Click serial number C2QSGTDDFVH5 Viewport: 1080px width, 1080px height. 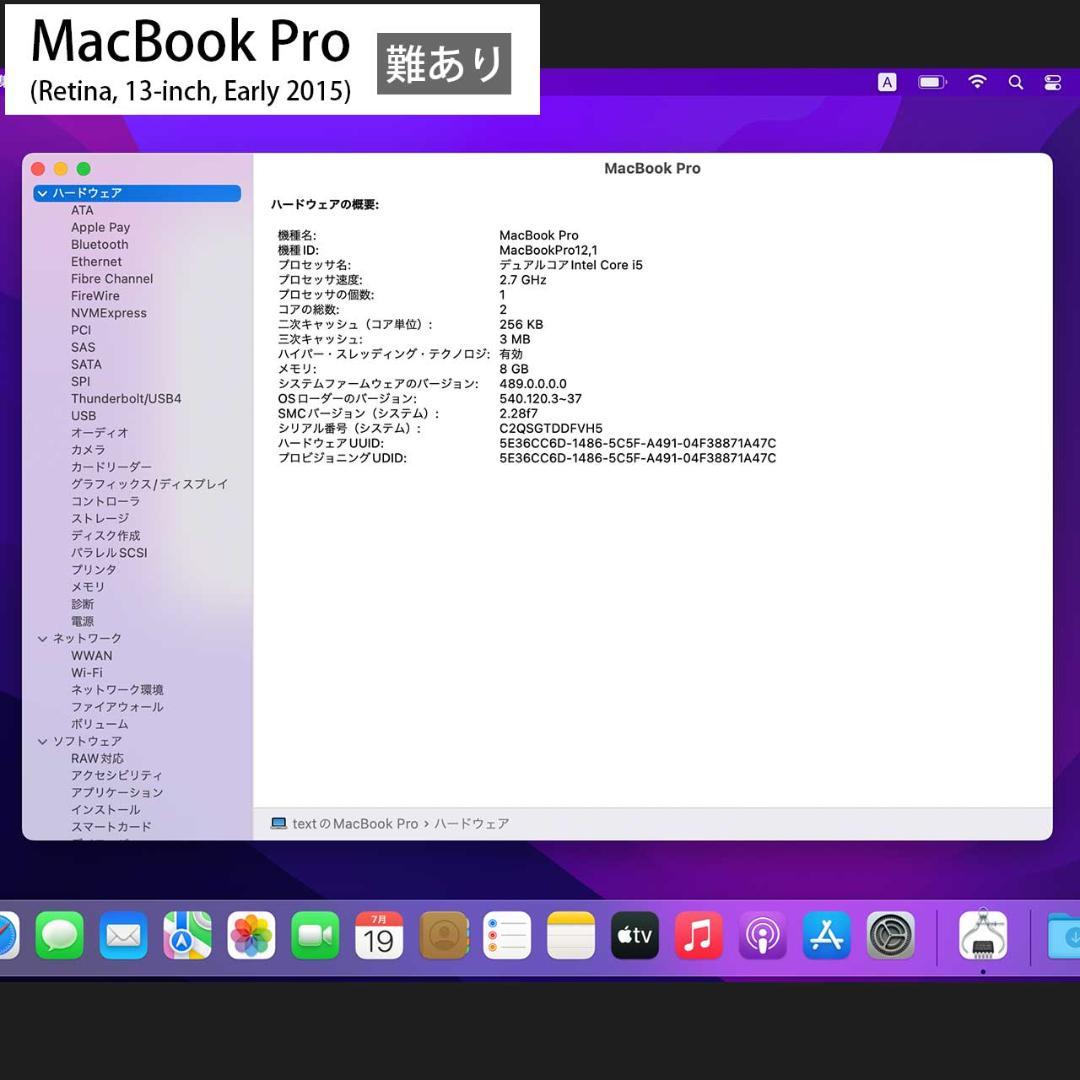[551, 428]
